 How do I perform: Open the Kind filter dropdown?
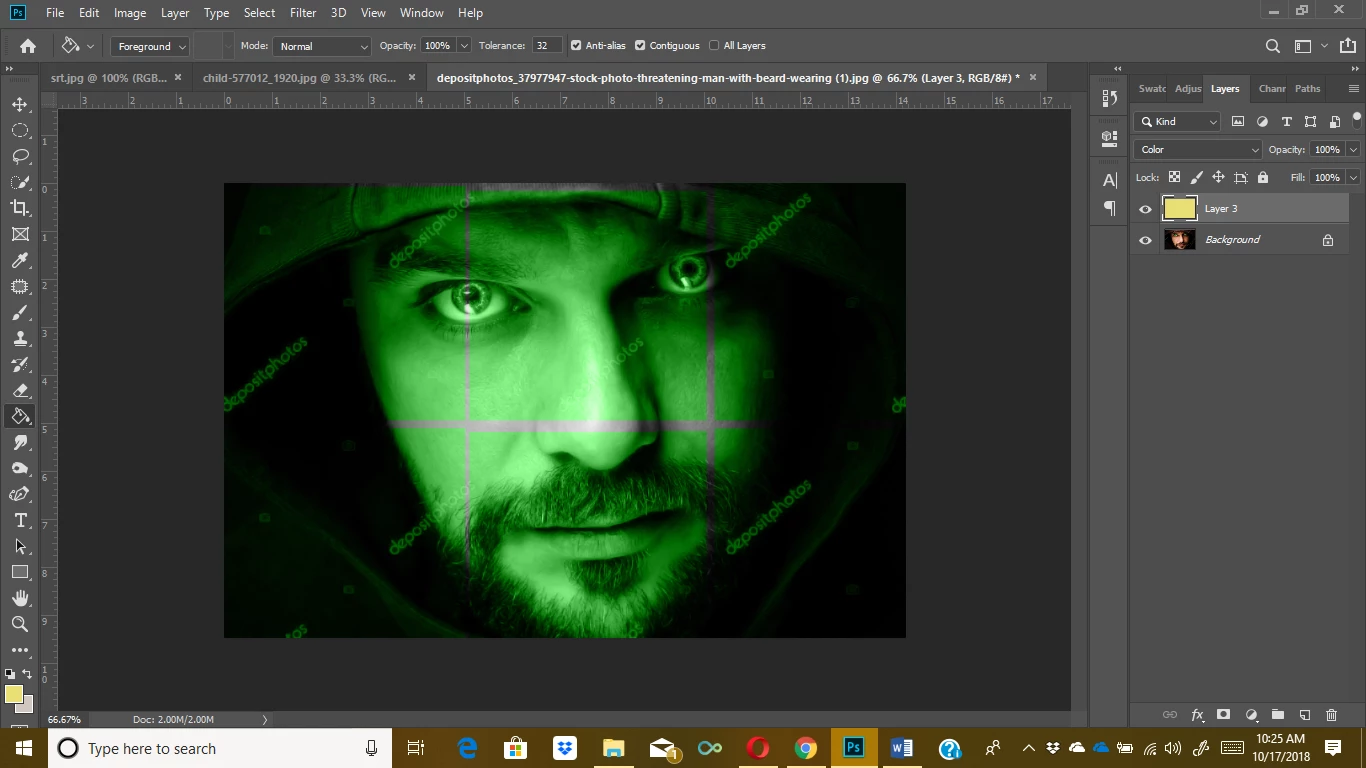pos(1178,121)
